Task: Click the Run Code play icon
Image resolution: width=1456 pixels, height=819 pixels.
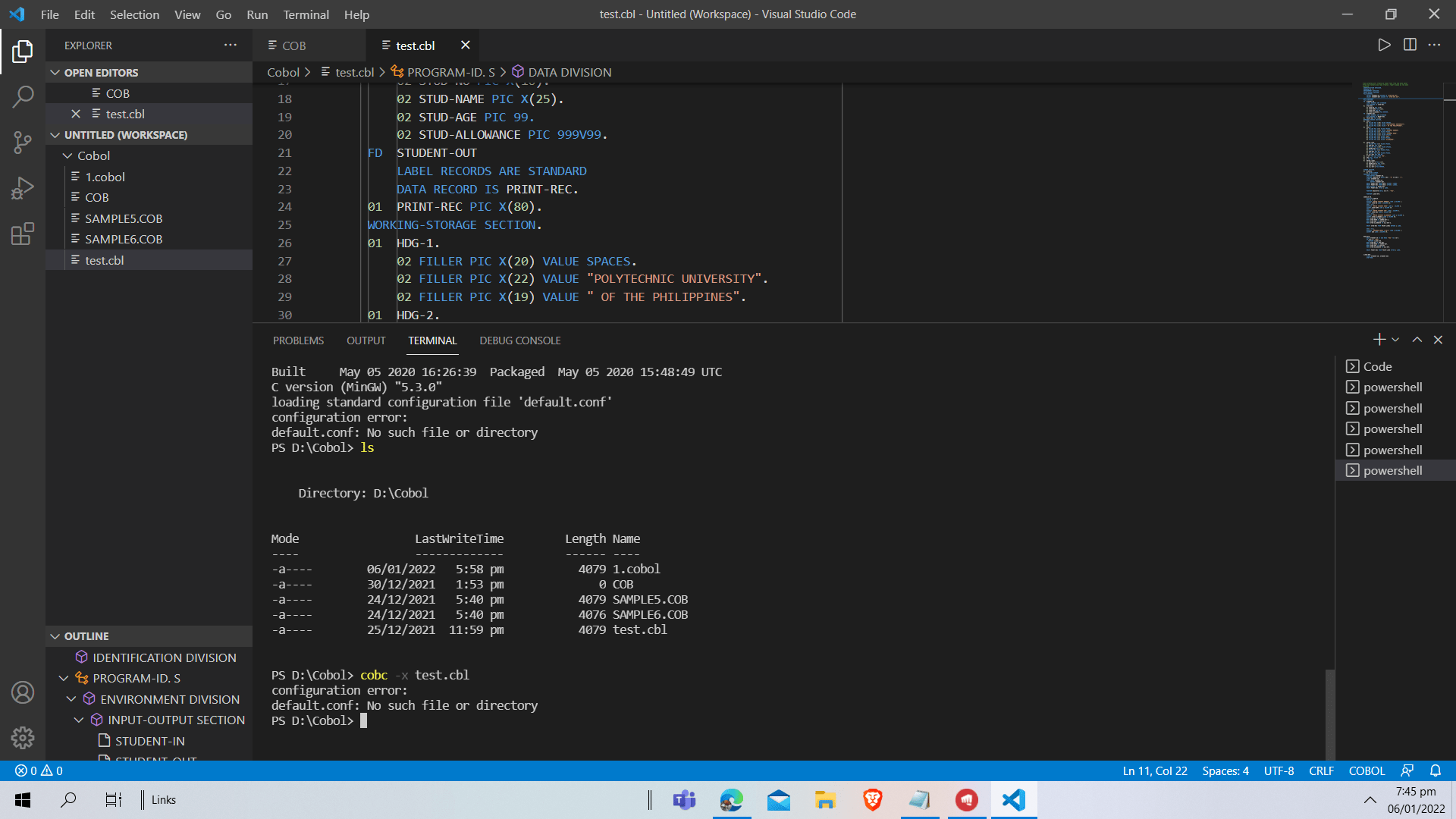Action: click(x=1384, y=45)
